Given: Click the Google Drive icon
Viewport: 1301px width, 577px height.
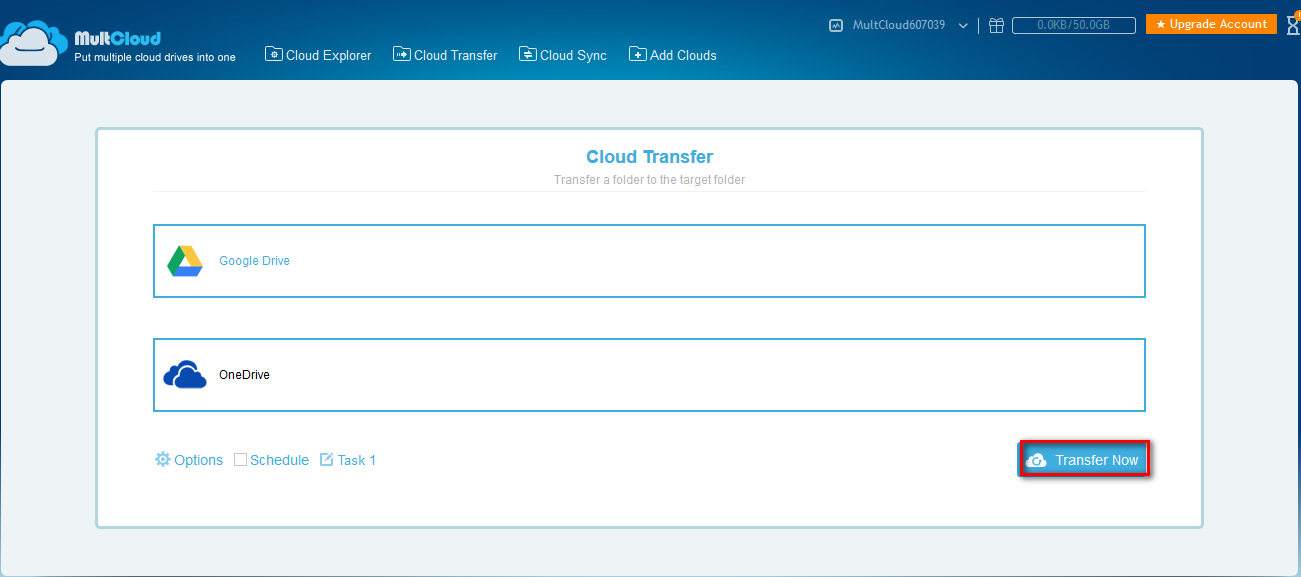Looking at the screenshot, I should pos(185,261).
